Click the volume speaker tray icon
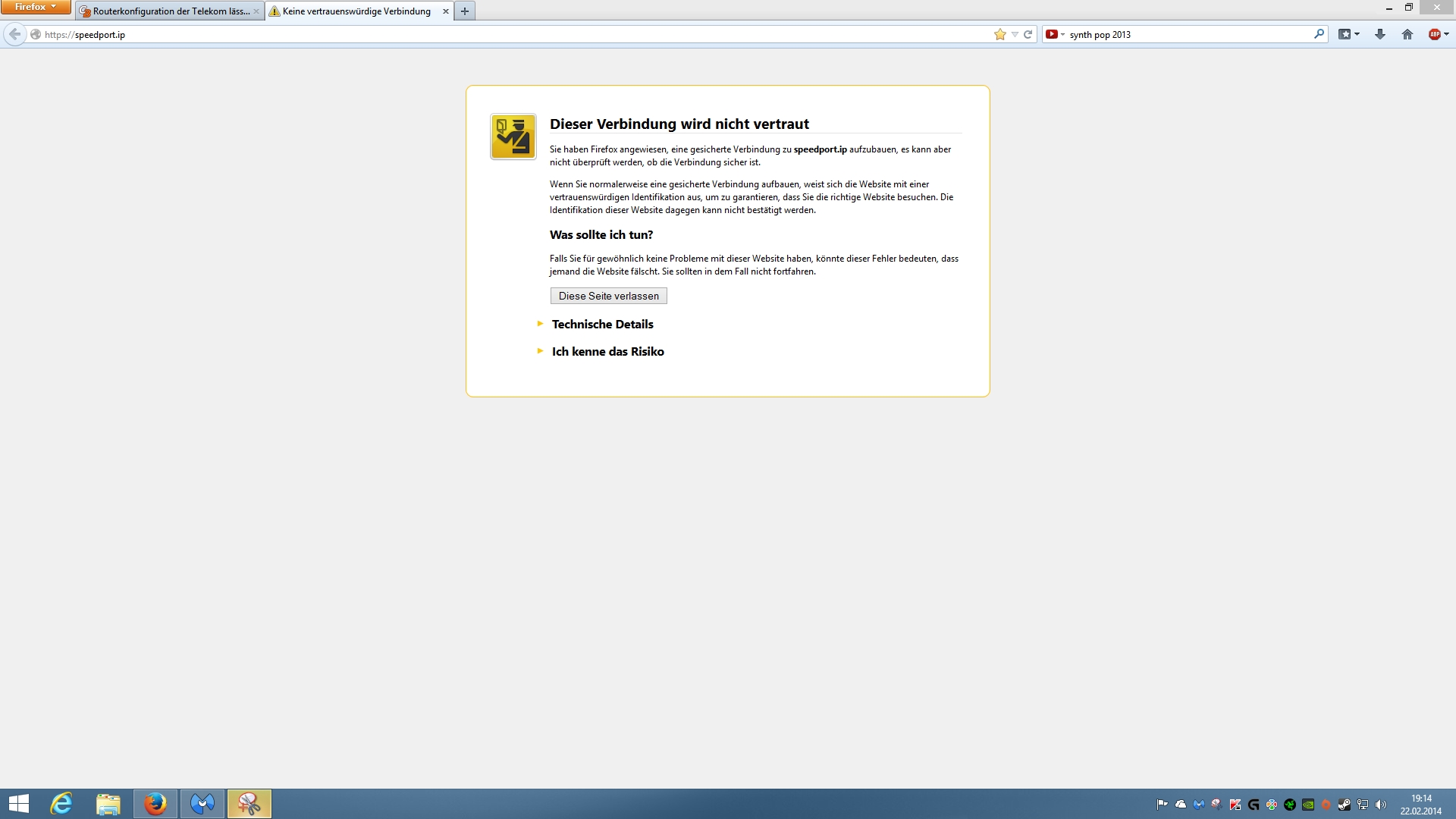Screen dimensions: 1456x819 [x=1381, y=805]
